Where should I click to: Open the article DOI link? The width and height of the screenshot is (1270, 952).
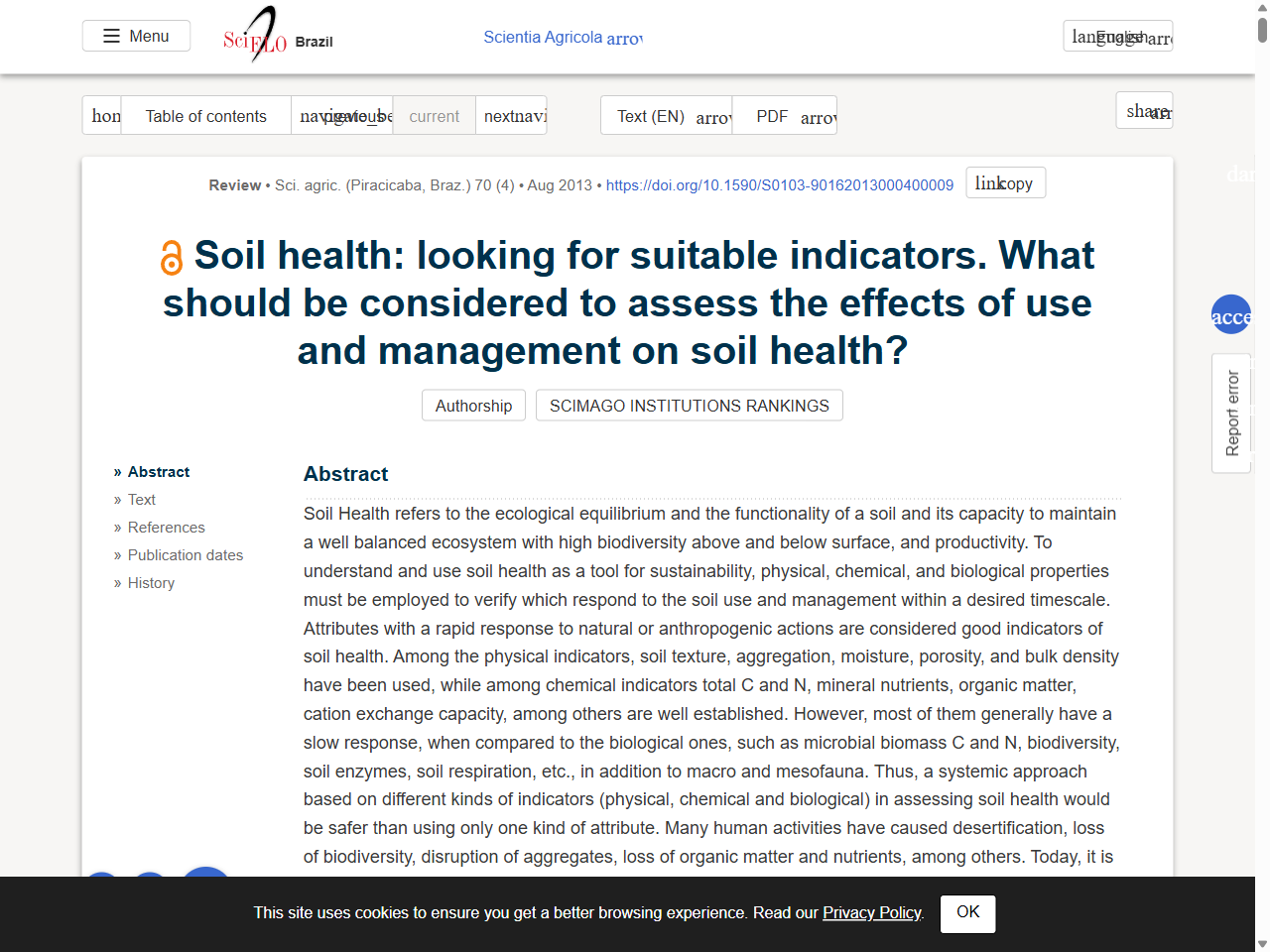tap(780, 185)
